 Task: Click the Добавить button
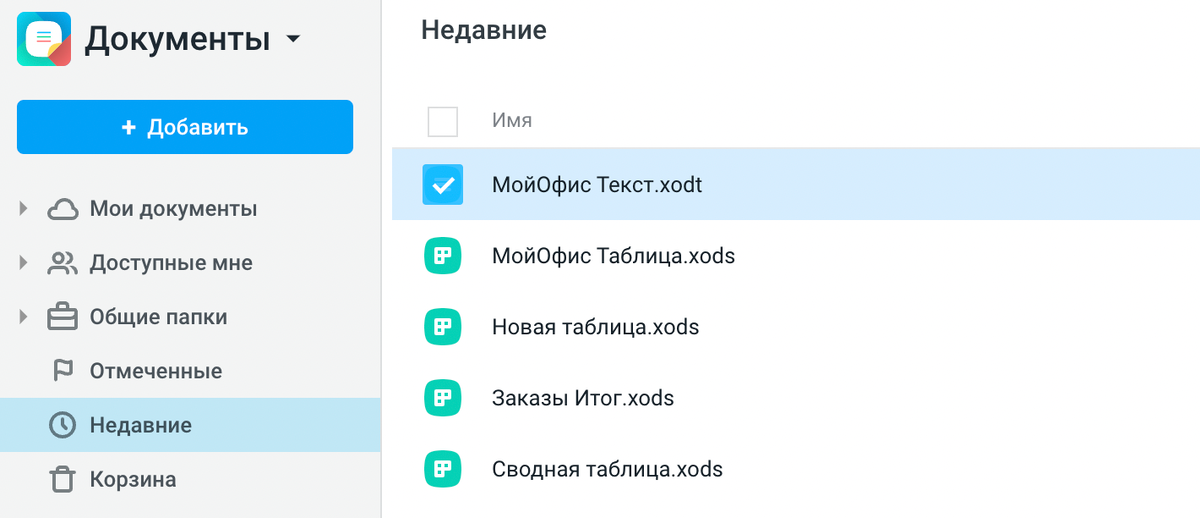[185, 127]
